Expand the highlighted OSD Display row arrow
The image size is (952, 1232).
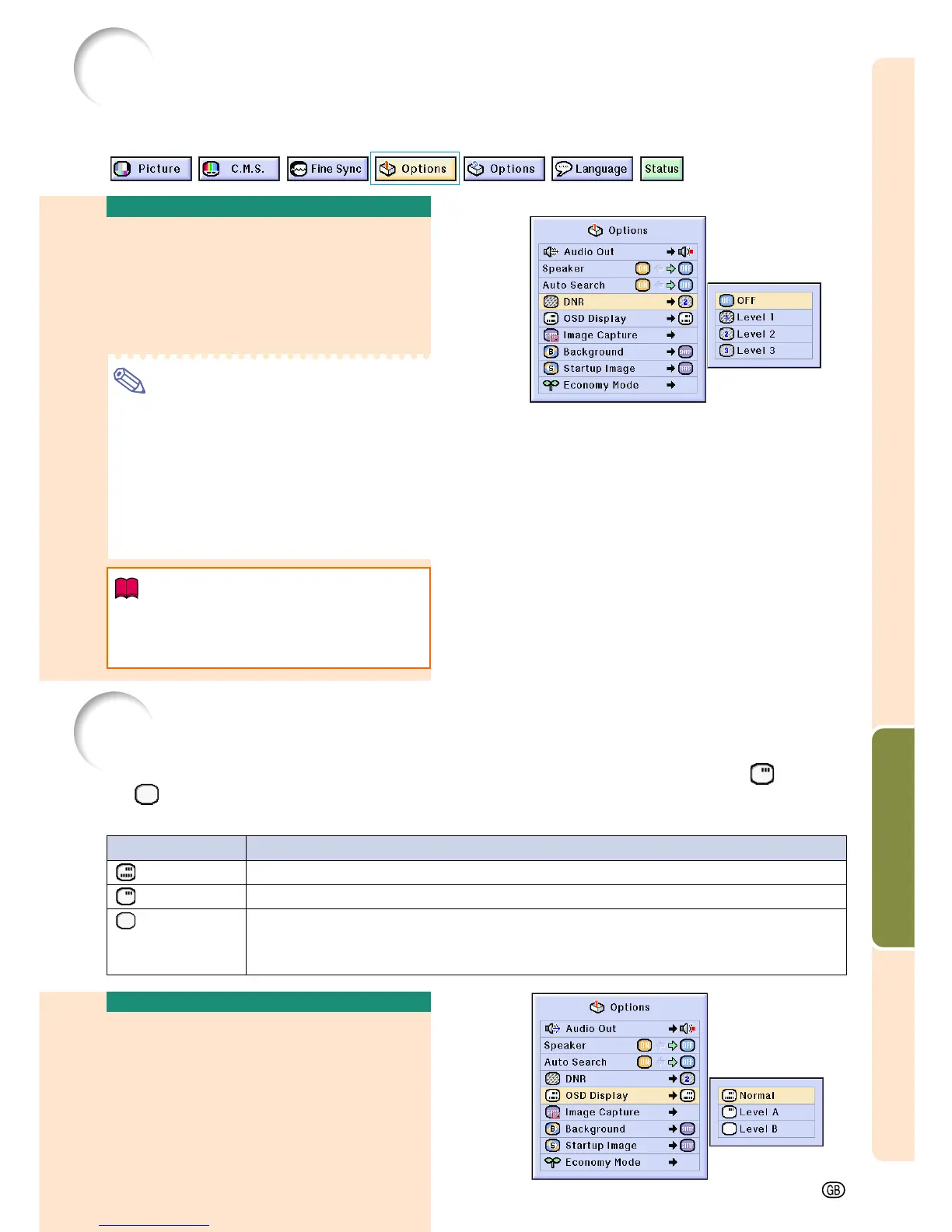point(672,1095)
